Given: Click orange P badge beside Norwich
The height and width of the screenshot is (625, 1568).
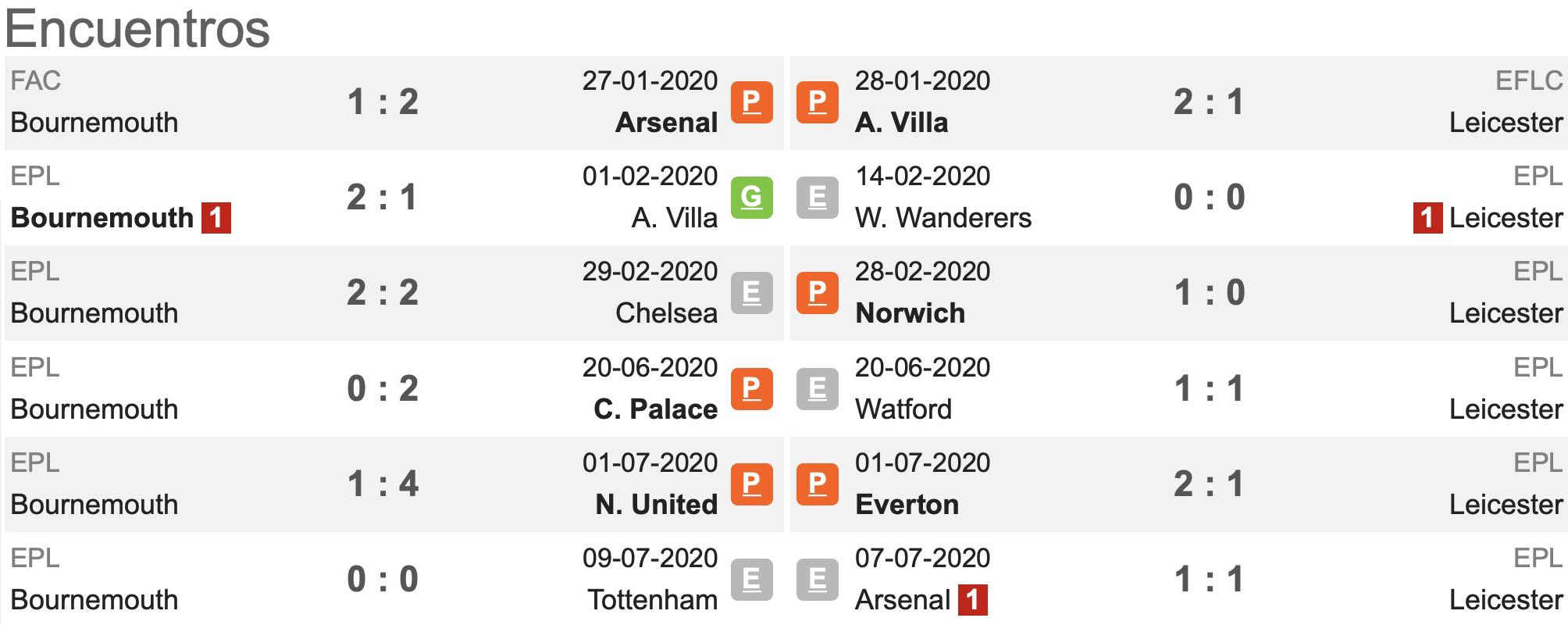Looking at the screenshot, I should [x=817, y=293].
